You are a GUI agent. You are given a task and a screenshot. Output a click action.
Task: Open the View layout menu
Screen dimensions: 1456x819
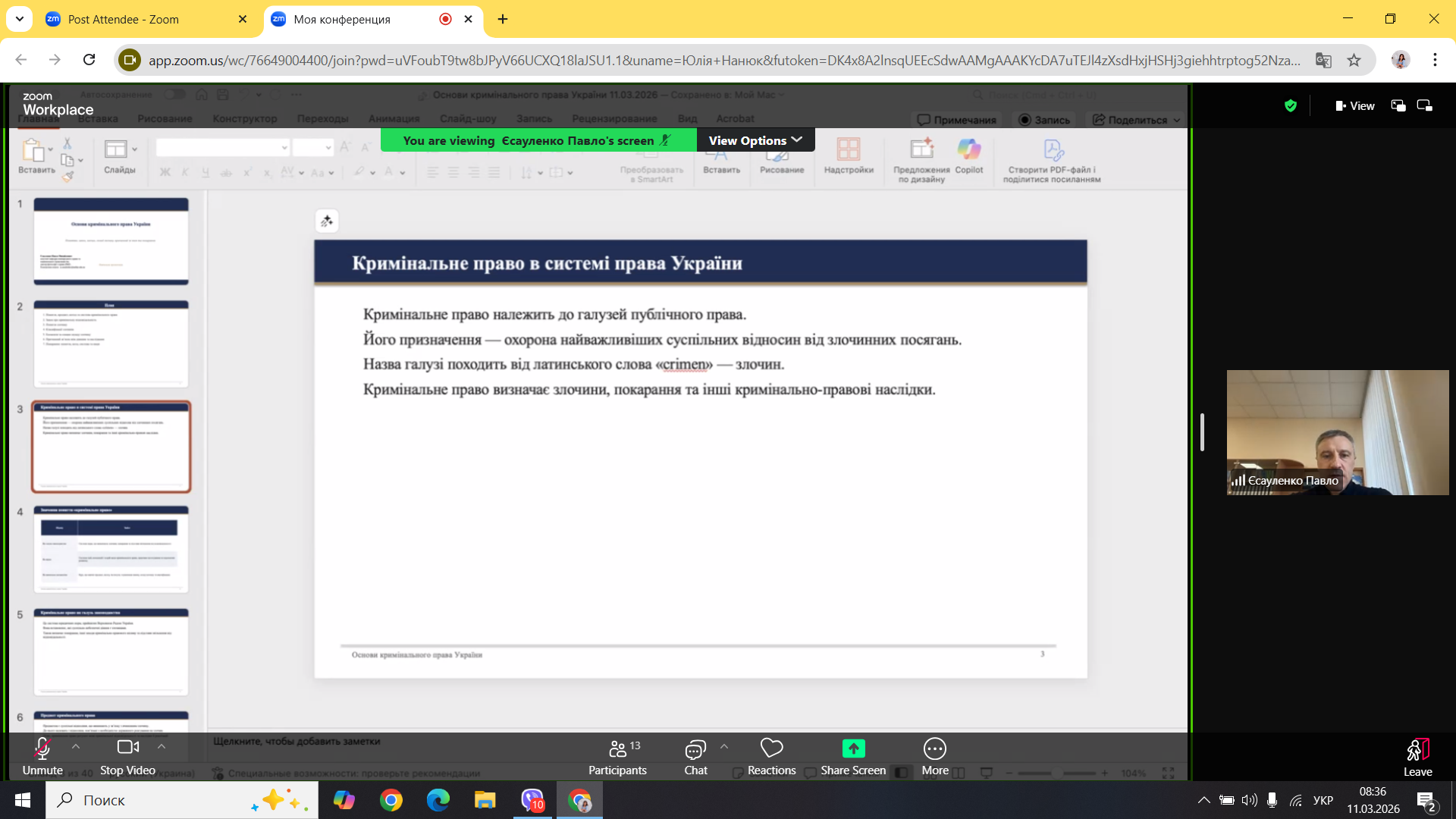[1355, 106]
